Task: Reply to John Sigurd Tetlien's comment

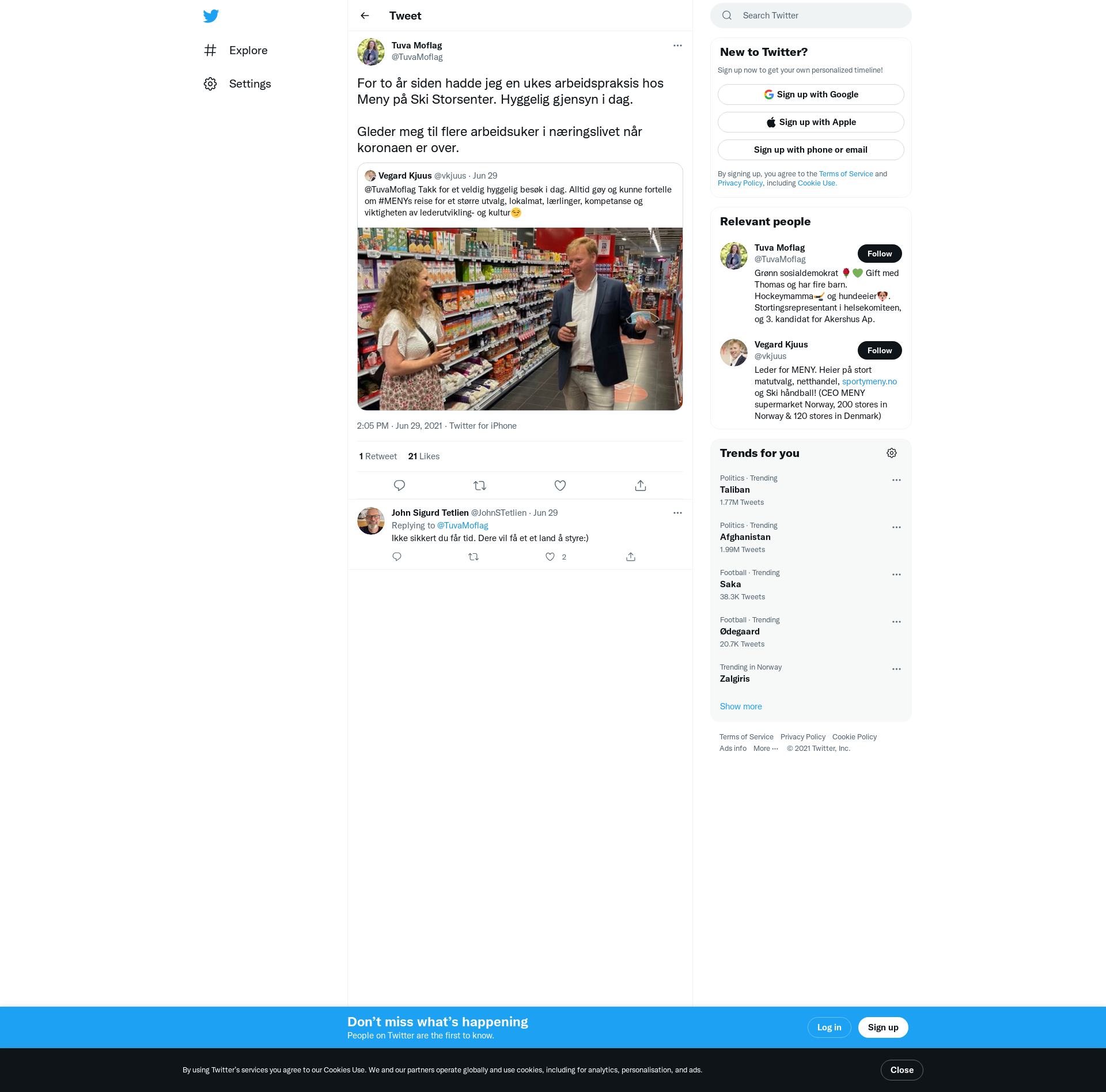Action: (x=397, y=557)
